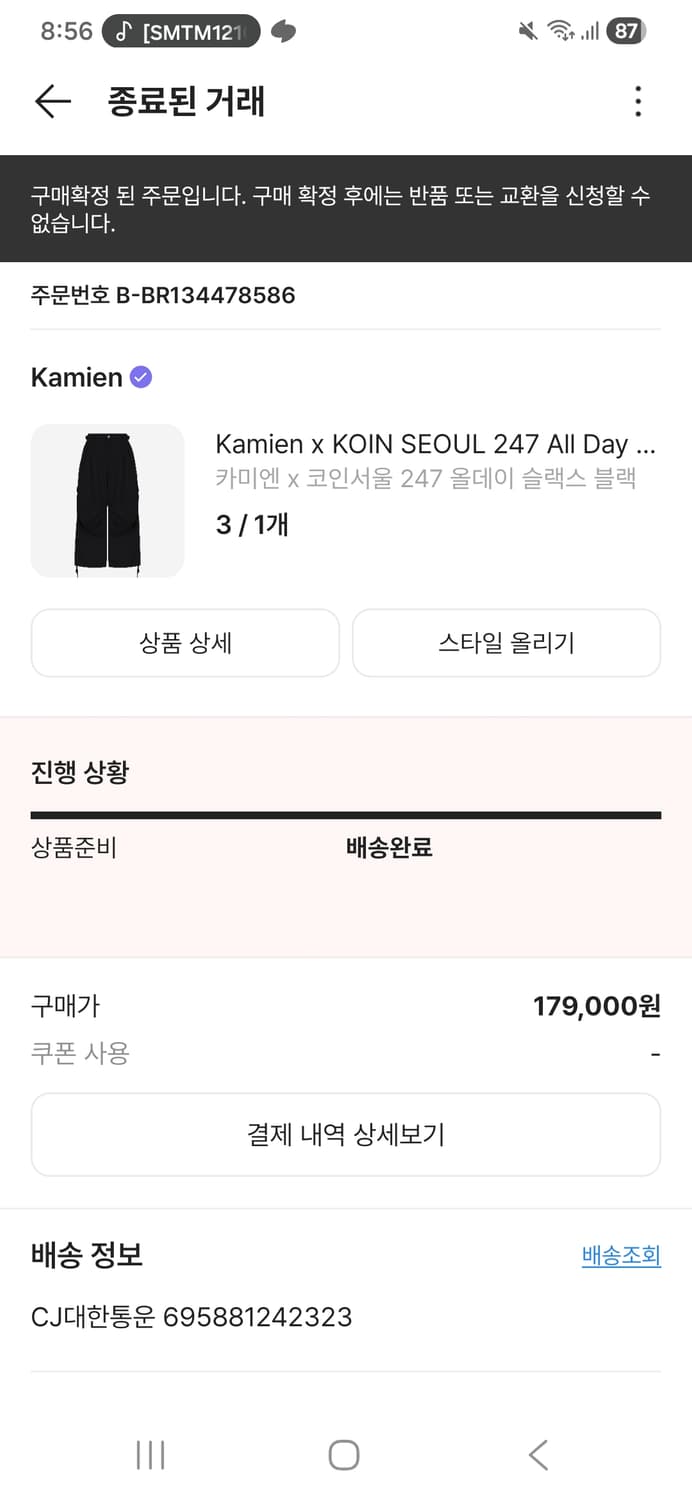This screenshot has width=692, height=1500.
Task: Open 결제 내역 상세보기 details
Action: tap(346, 1134)
